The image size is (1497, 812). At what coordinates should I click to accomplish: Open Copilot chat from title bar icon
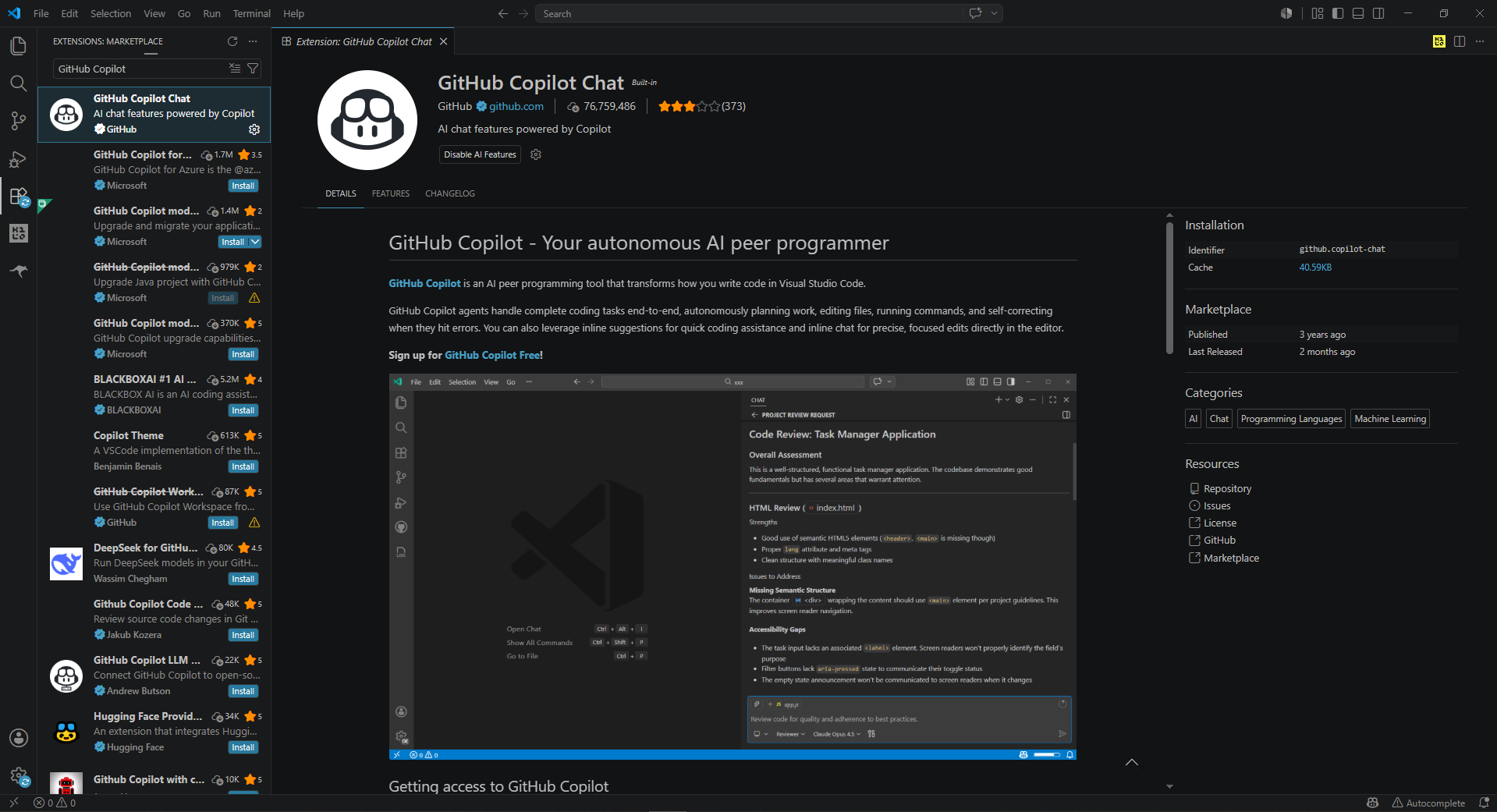pyautogui.click(x=975, y=13)
